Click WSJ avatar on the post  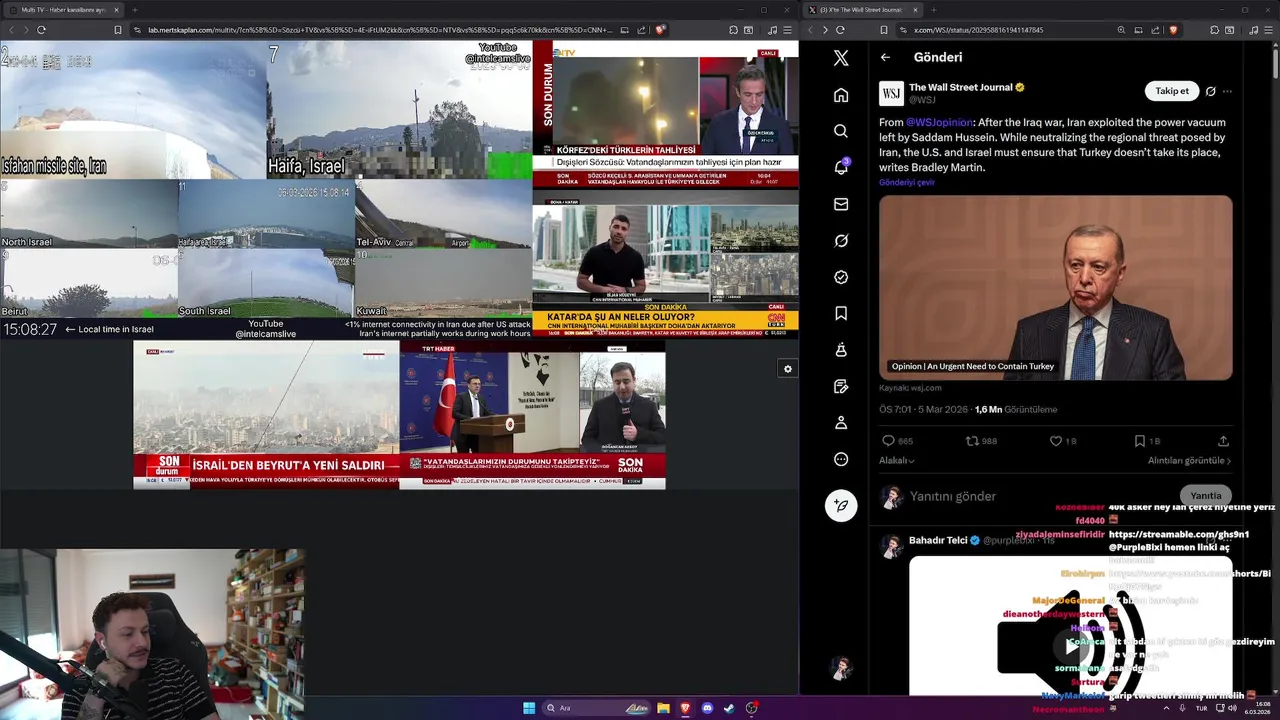891,94
